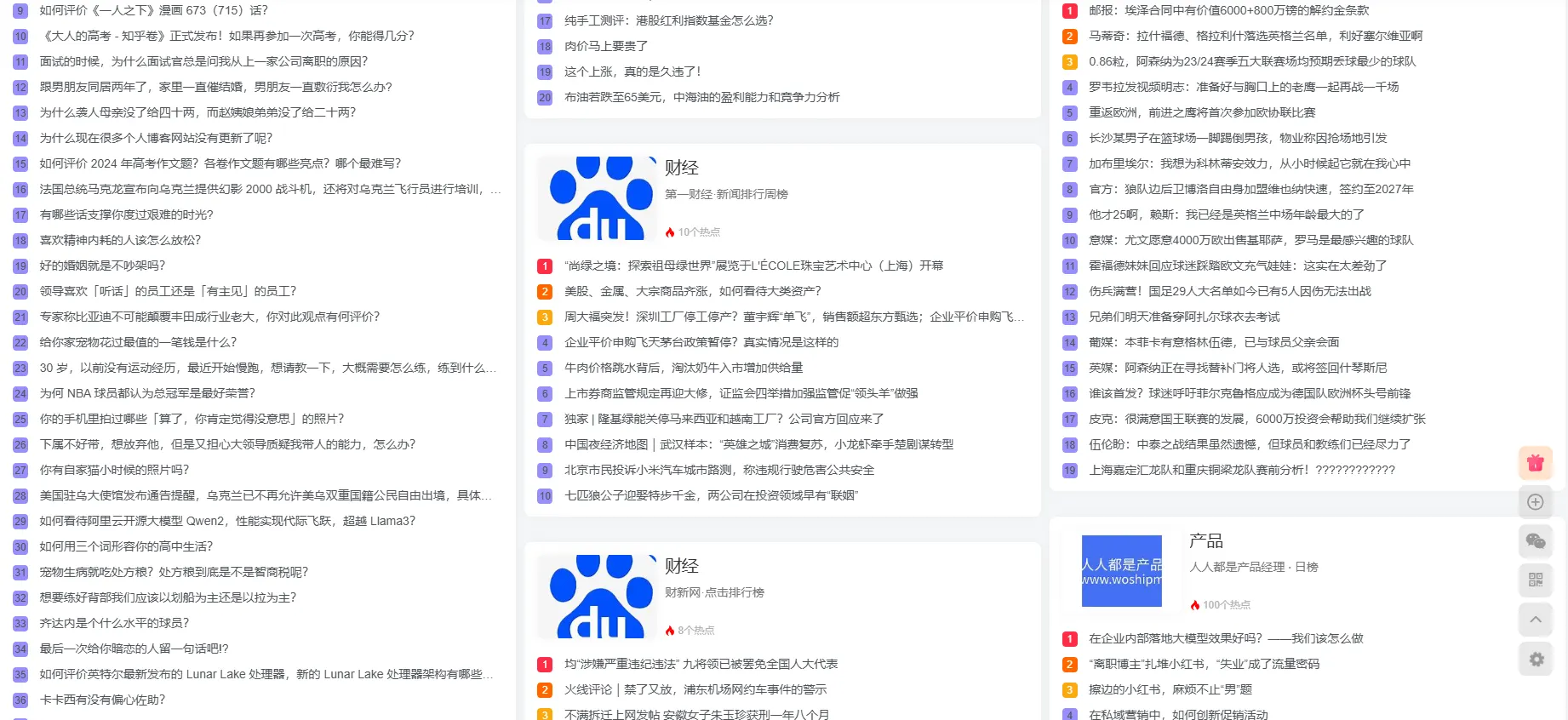Open 你有自家猫小时候的照片吗 question
Screen dimensions: 1568x720
coord(114,470)
